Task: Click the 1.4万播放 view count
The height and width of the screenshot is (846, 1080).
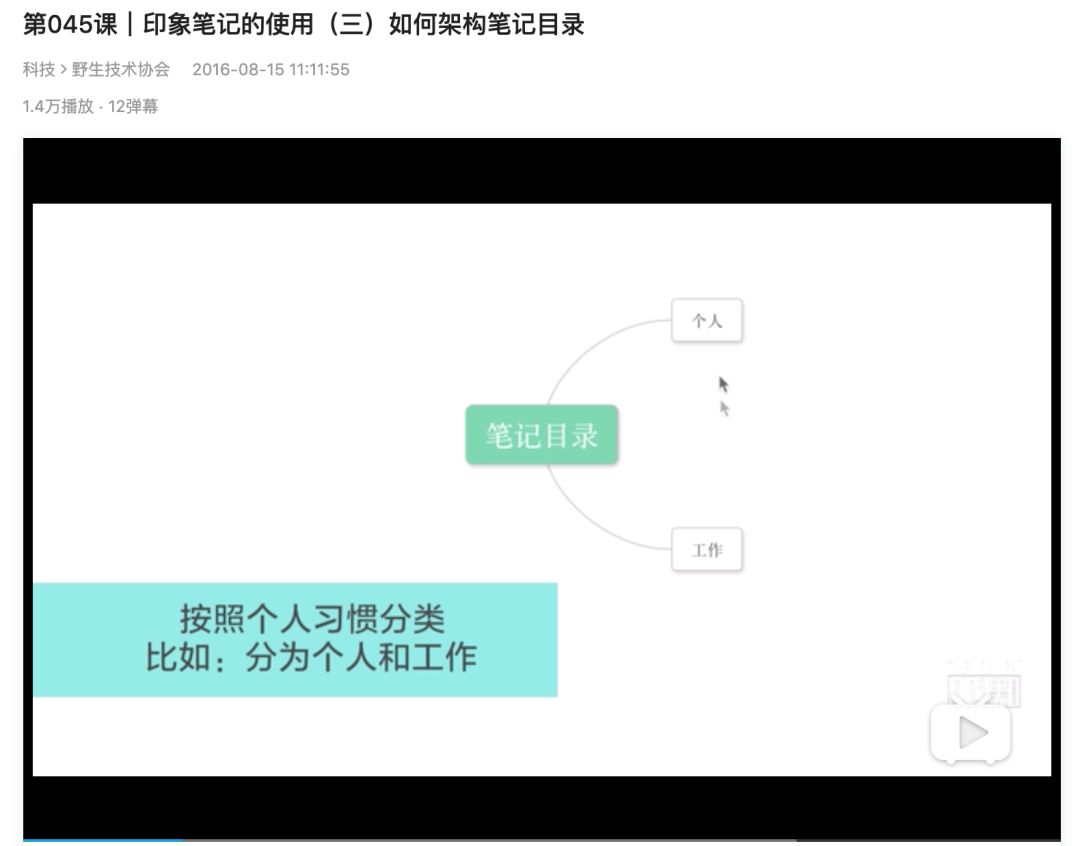Action: pos(58,106)
